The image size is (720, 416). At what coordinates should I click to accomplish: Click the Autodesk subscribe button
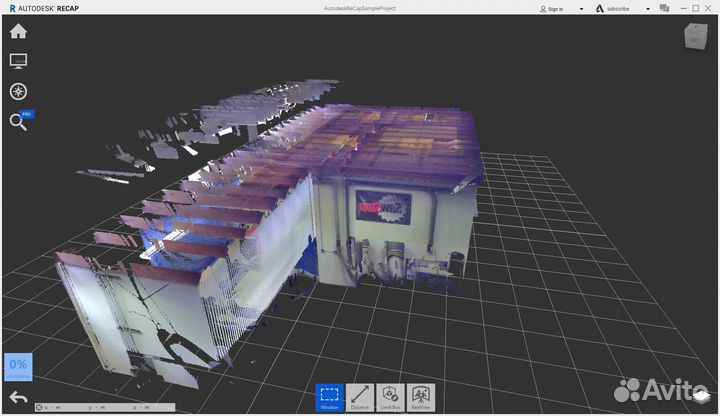pyautogui.click(x=613, y=9)
